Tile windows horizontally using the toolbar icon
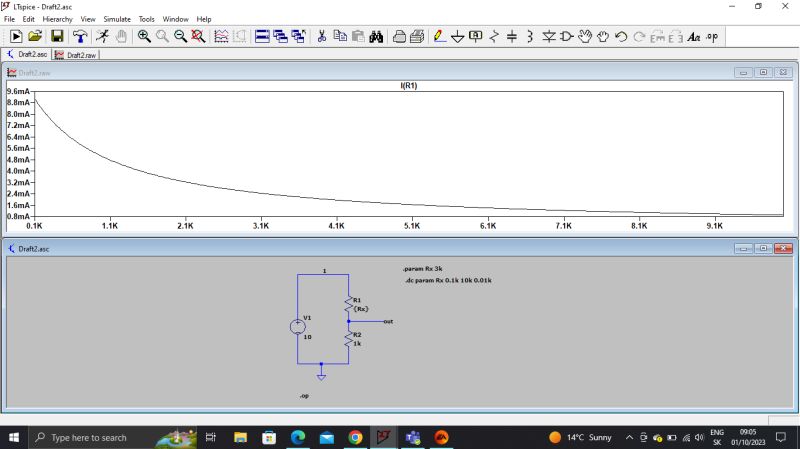The image size is (800, 449). click(262, 36)
